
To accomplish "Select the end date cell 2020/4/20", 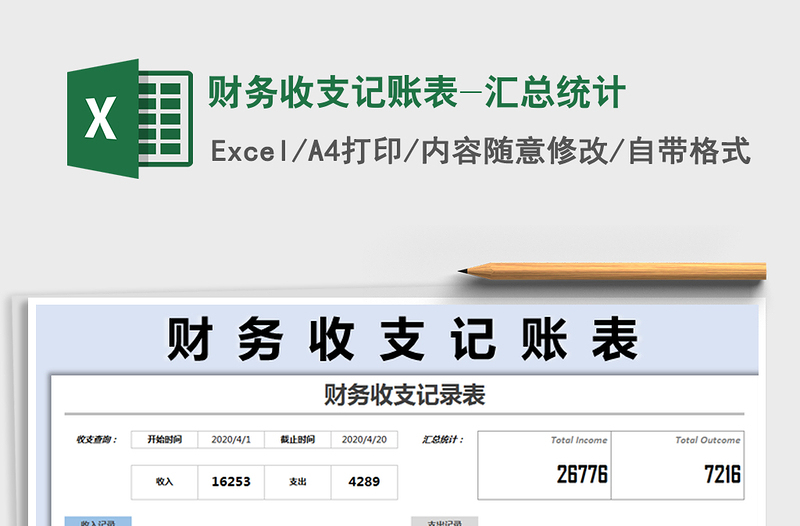I will pos(364,439).
